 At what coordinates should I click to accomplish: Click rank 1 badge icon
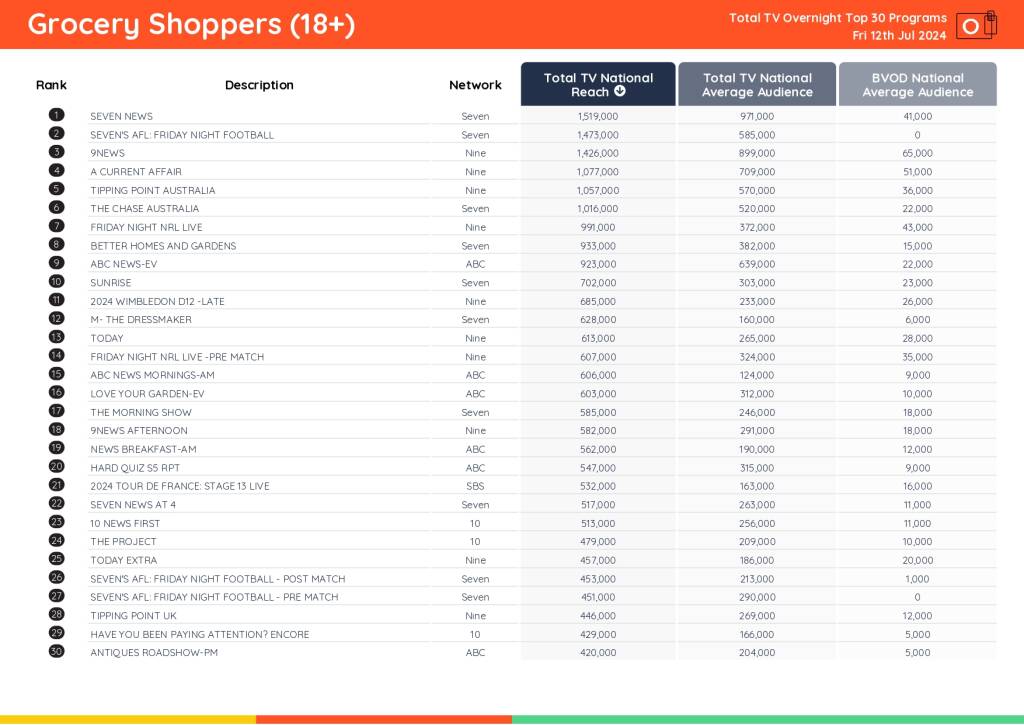pyautogui.click(x=56, y=116)
